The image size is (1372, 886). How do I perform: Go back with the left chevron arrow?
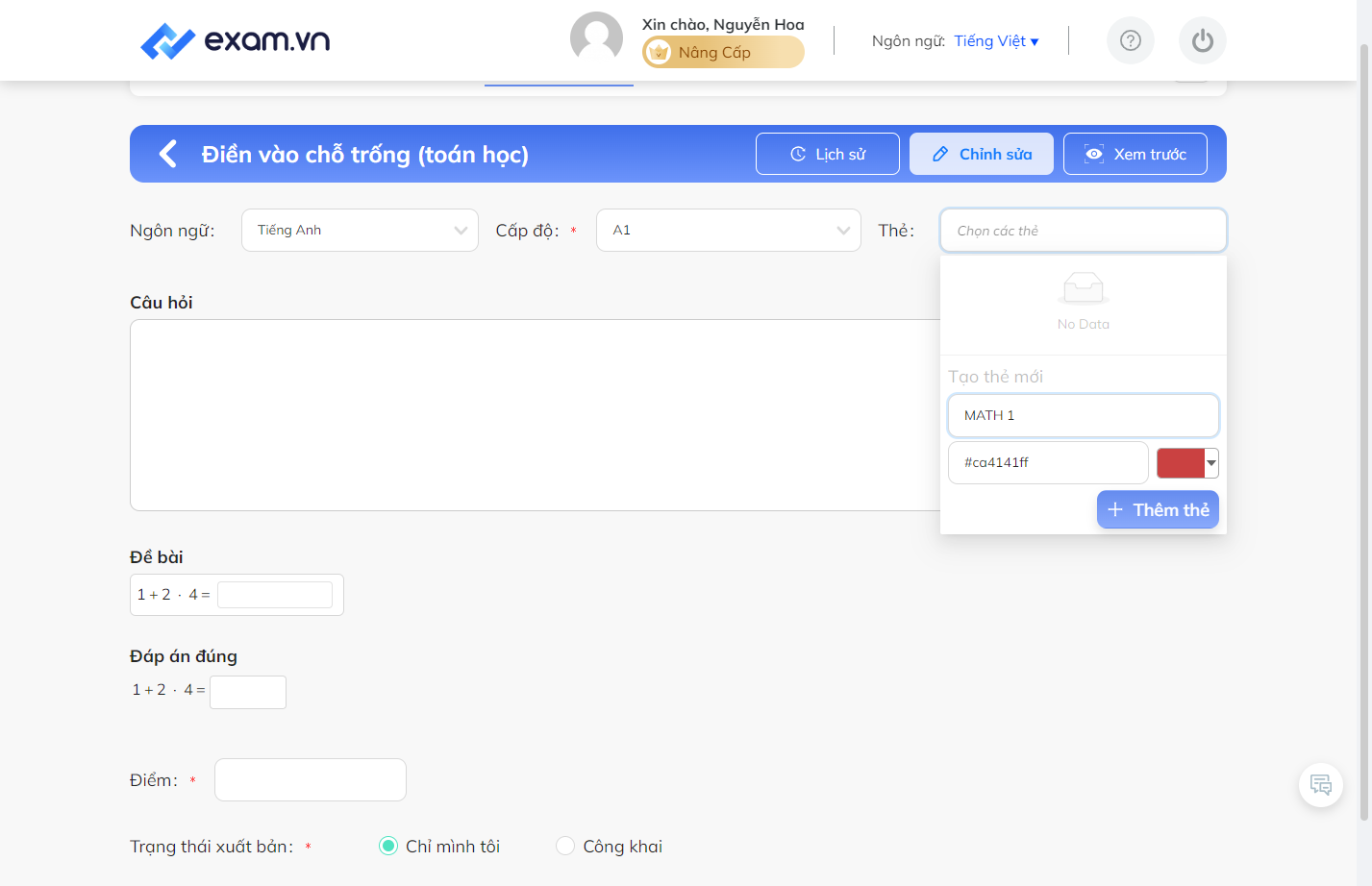click(168, 154)
